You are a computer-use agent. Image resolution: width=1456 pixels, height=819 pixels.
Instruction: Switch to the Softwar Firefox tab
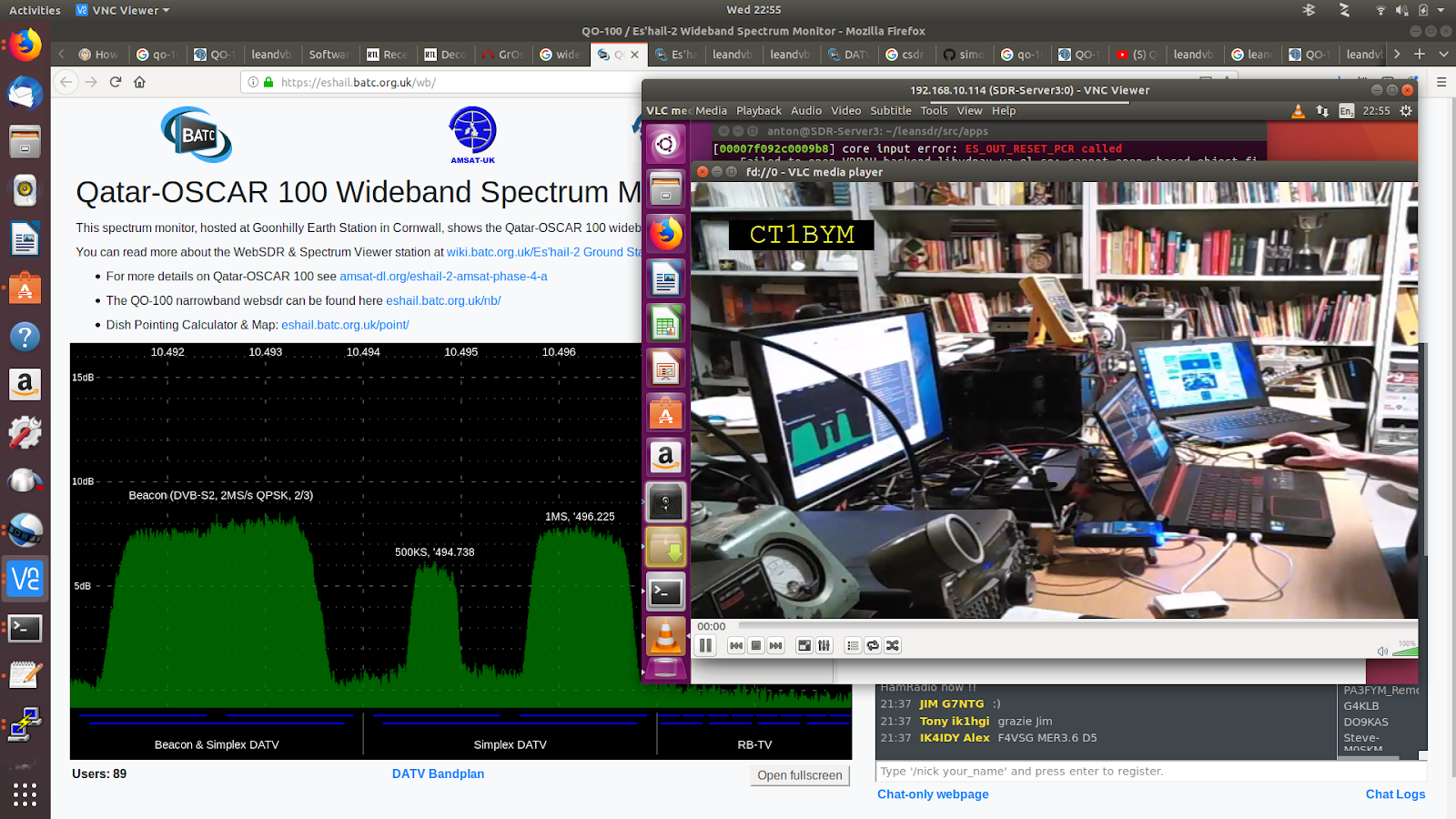coord(329,55)
